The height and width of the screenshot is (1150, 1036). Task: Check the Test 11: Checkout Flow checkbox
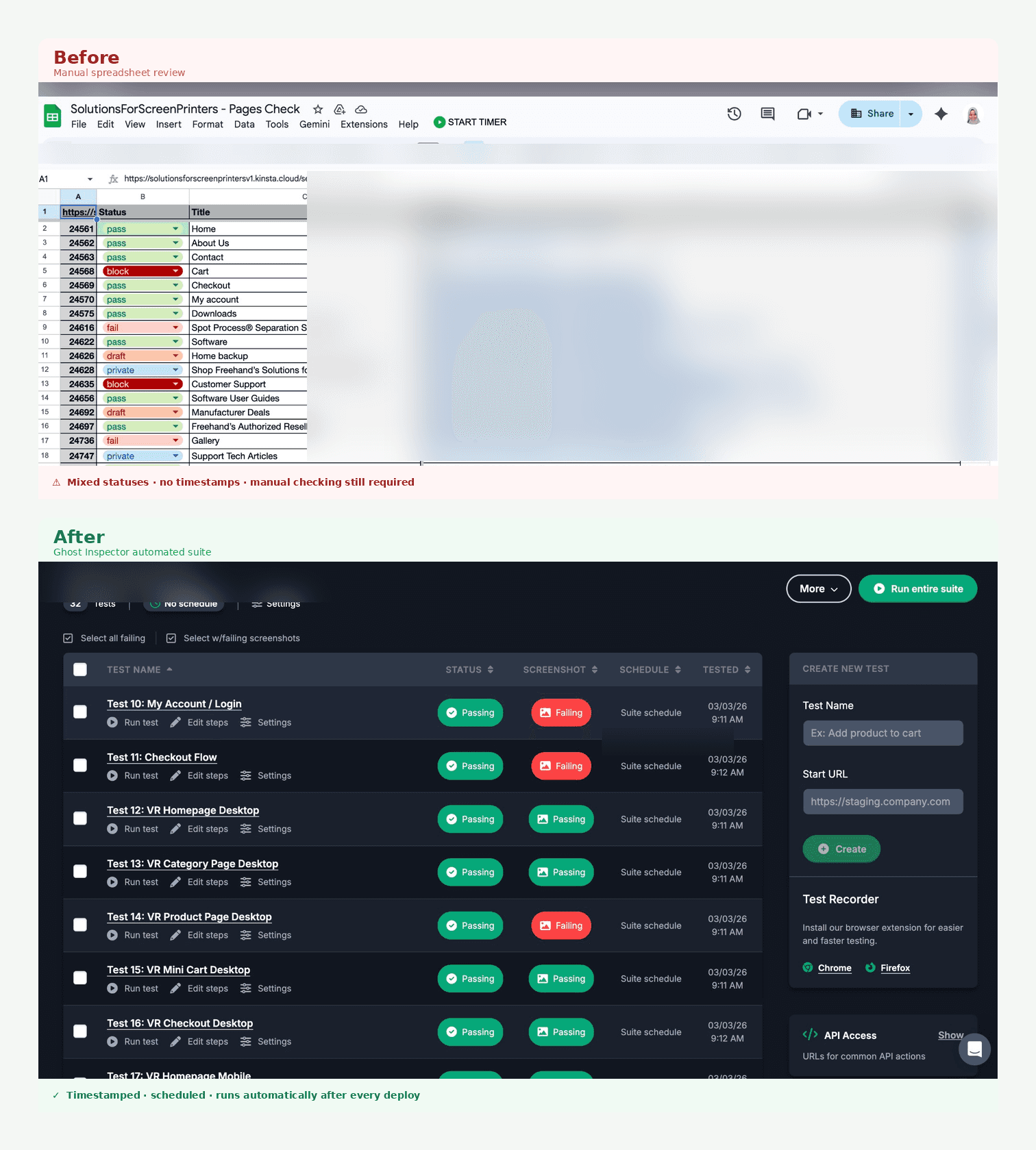[x=80, y=765]
